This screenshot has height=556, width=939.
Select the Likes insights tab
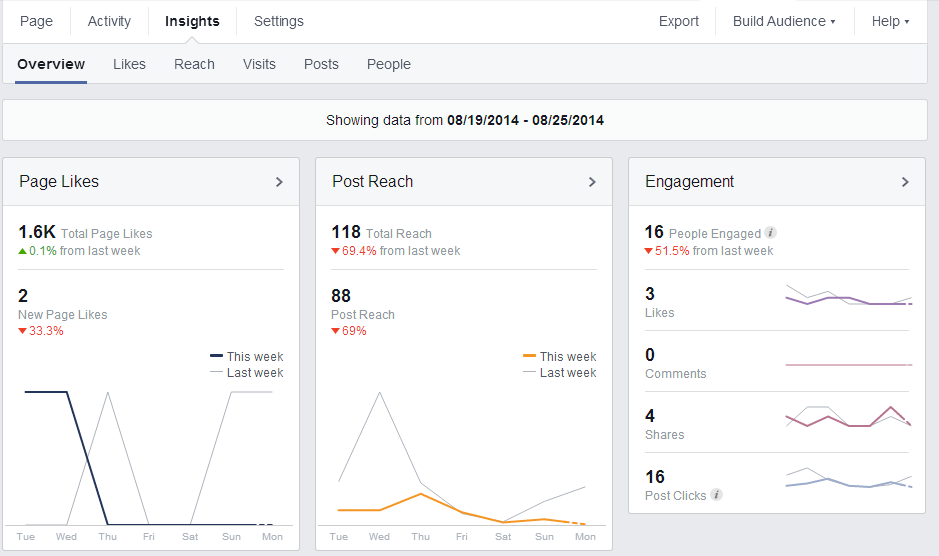click(x=129, y=64)
